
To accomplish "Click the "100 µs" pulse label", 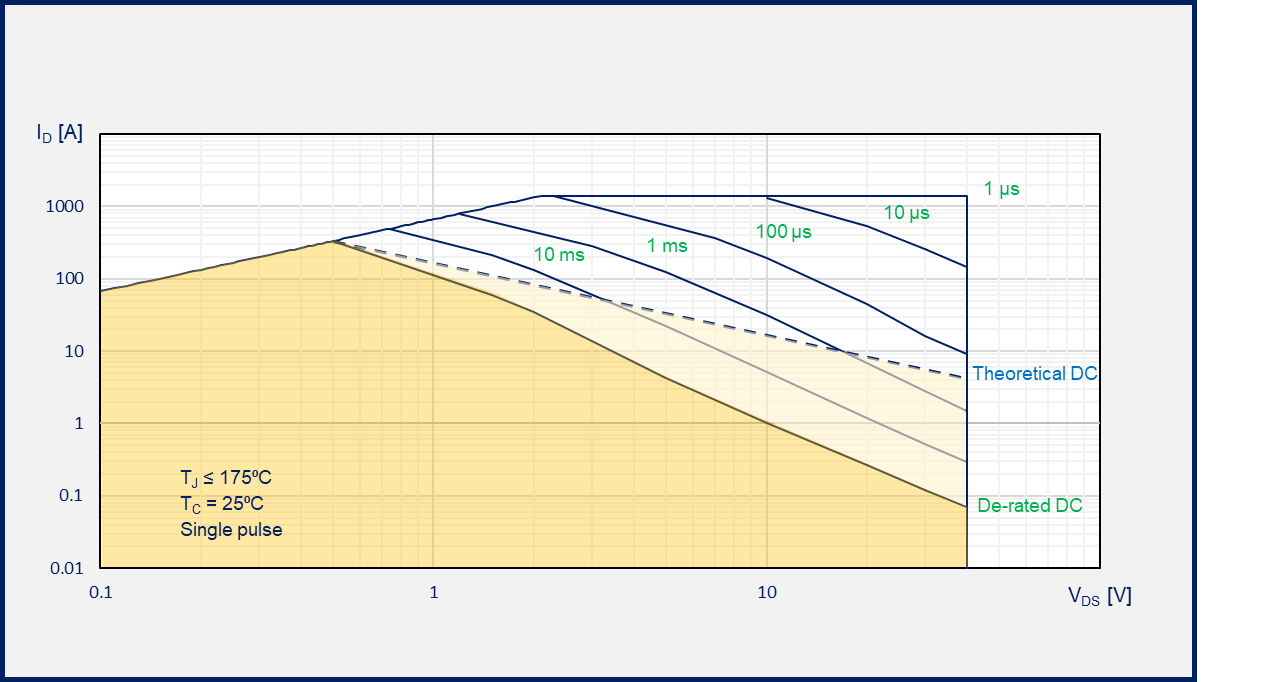I will point(783,232).
